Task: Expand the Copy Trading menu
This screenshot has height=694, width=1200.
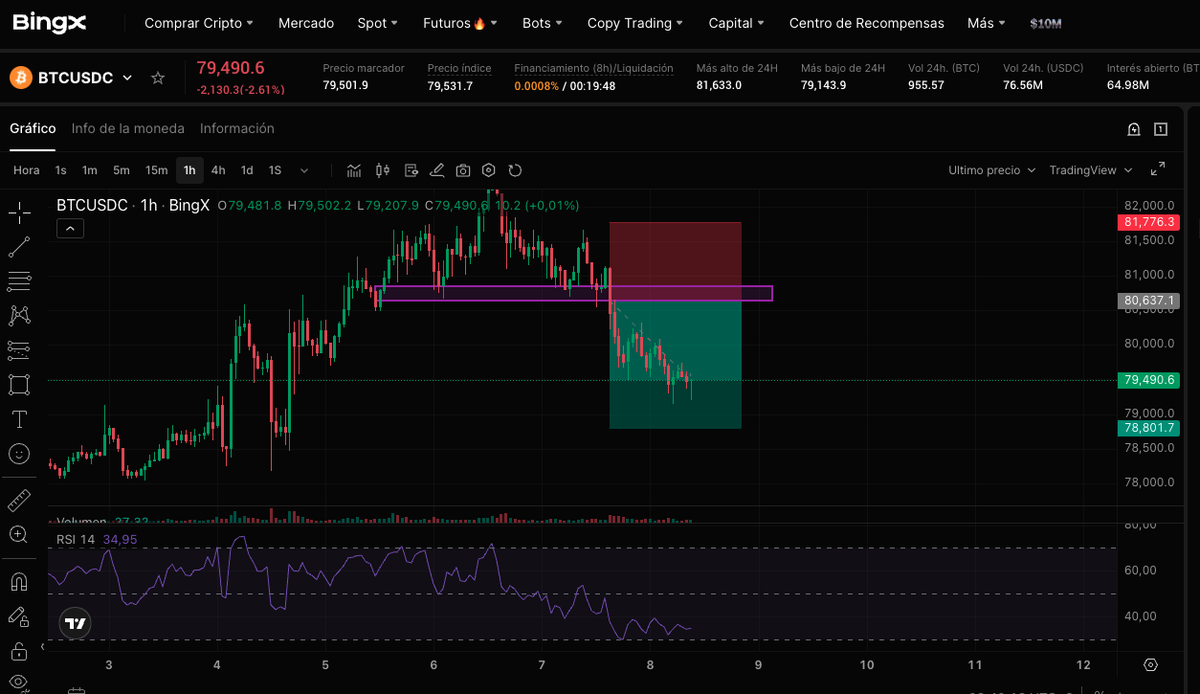Action: pyautogui.click(x=635, y=23)
